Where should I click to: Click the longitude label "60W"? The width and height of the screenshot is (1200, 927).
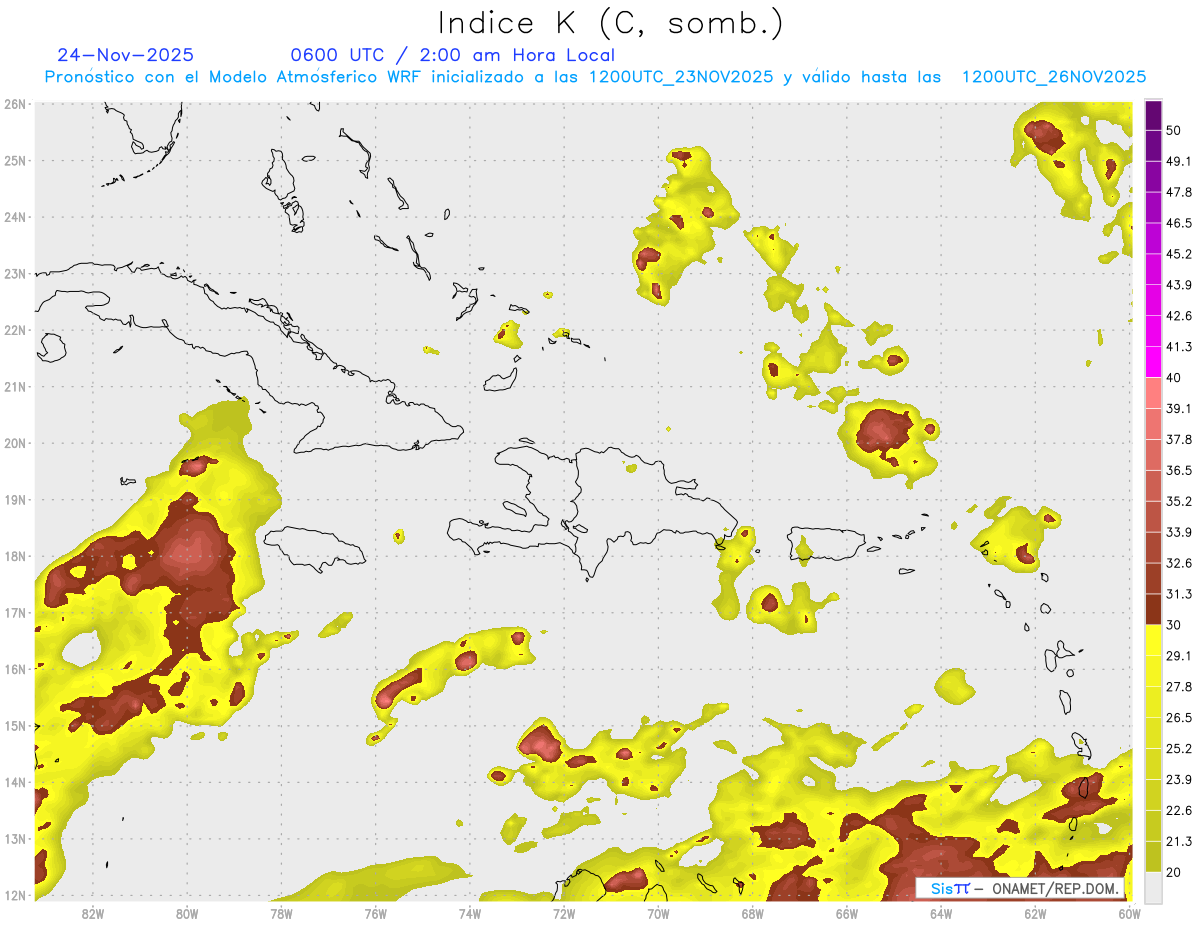coord(1129,913)
